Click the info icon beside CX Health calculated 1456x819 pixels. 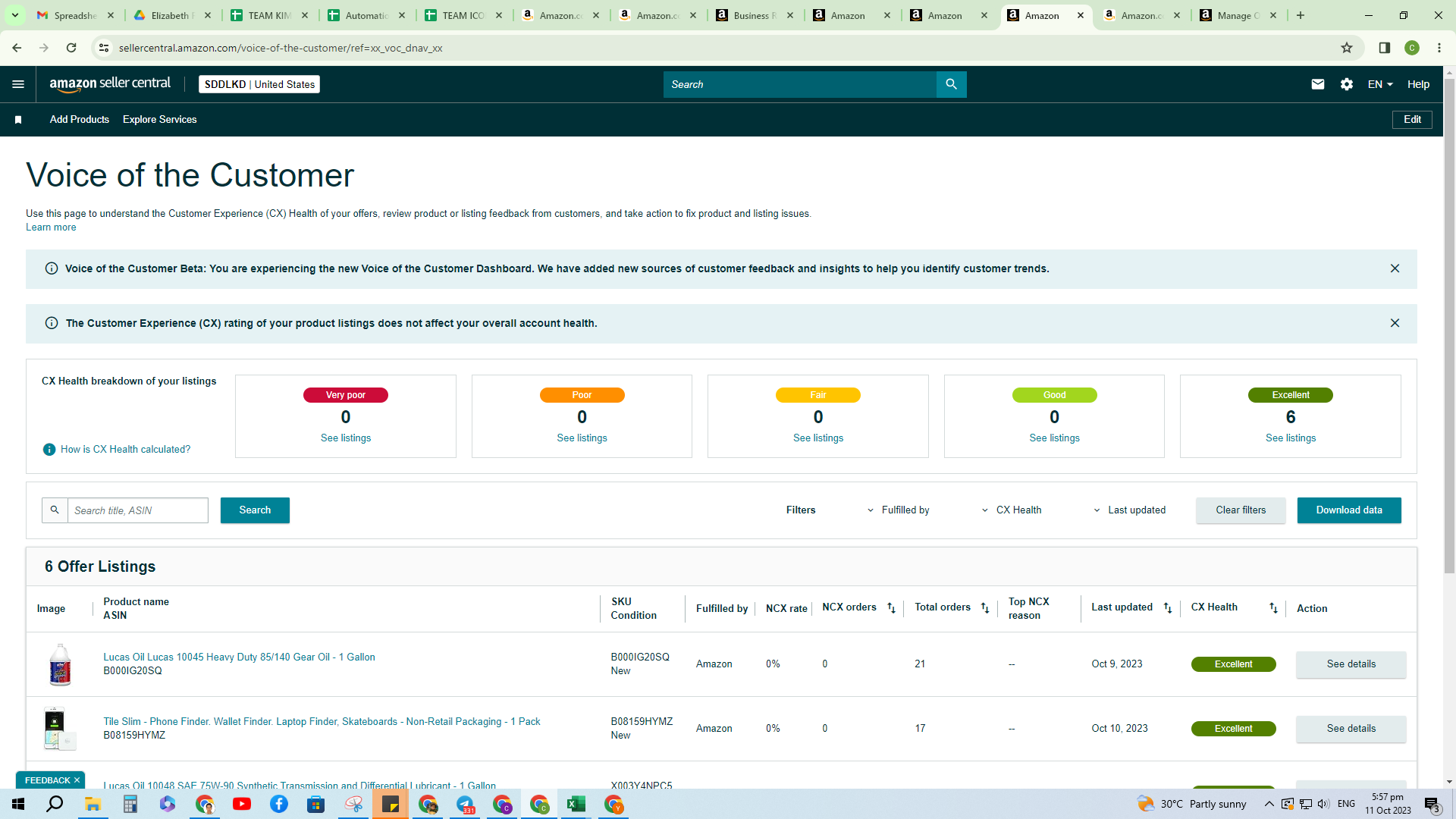(x=49, y=450)
